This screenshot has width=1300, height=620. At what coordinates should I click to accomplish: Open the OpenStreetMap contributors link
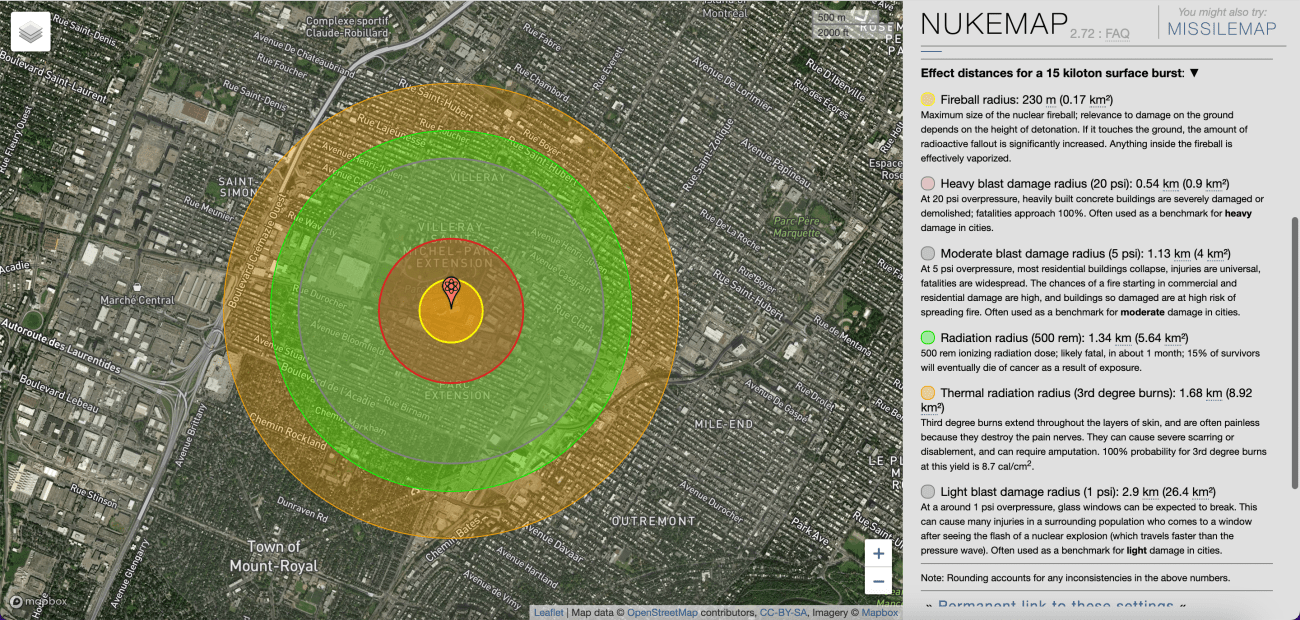[x=661, y=612]
